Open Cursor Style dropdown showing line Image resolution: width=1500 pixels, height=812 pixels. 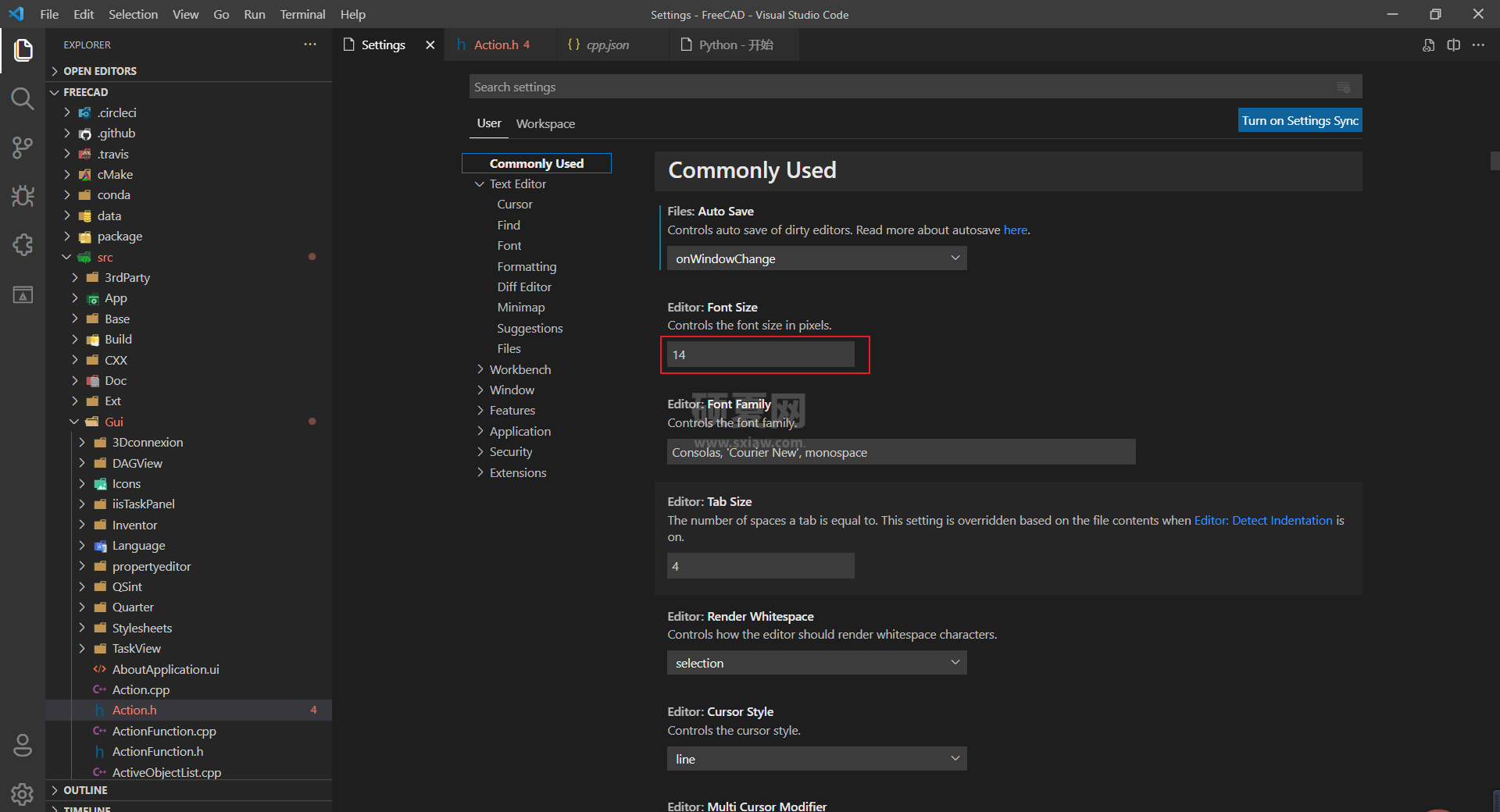click(x=816, y=759)
